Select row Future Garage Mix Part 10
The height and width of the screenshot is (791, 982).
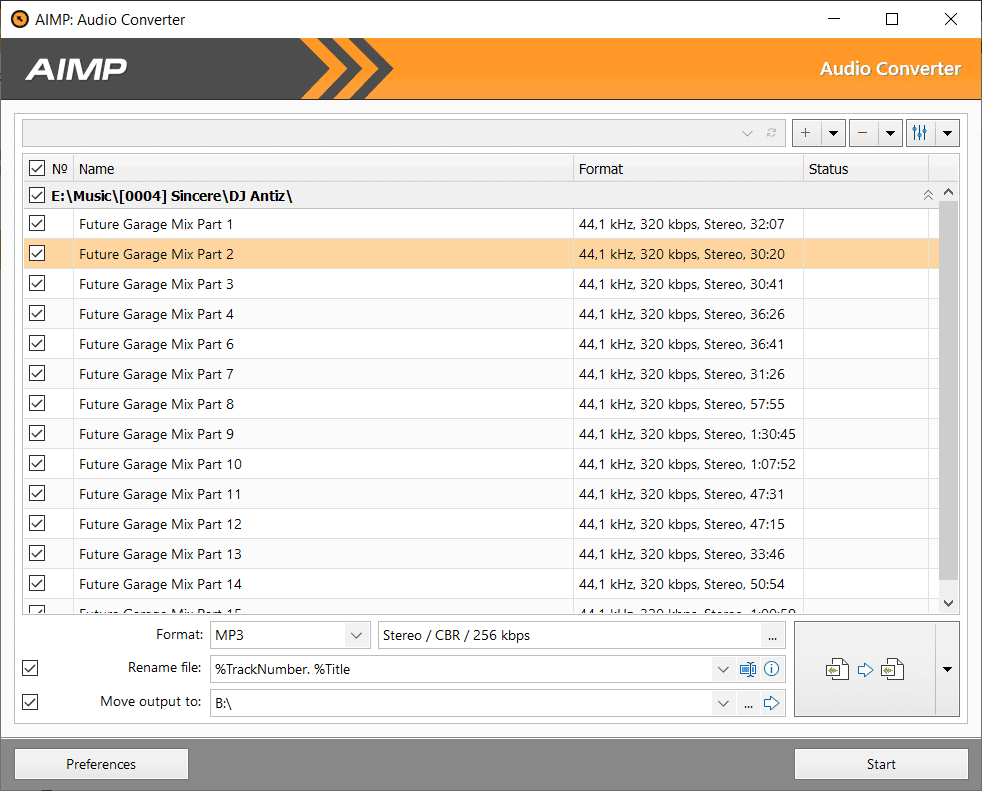coord(481,464)
